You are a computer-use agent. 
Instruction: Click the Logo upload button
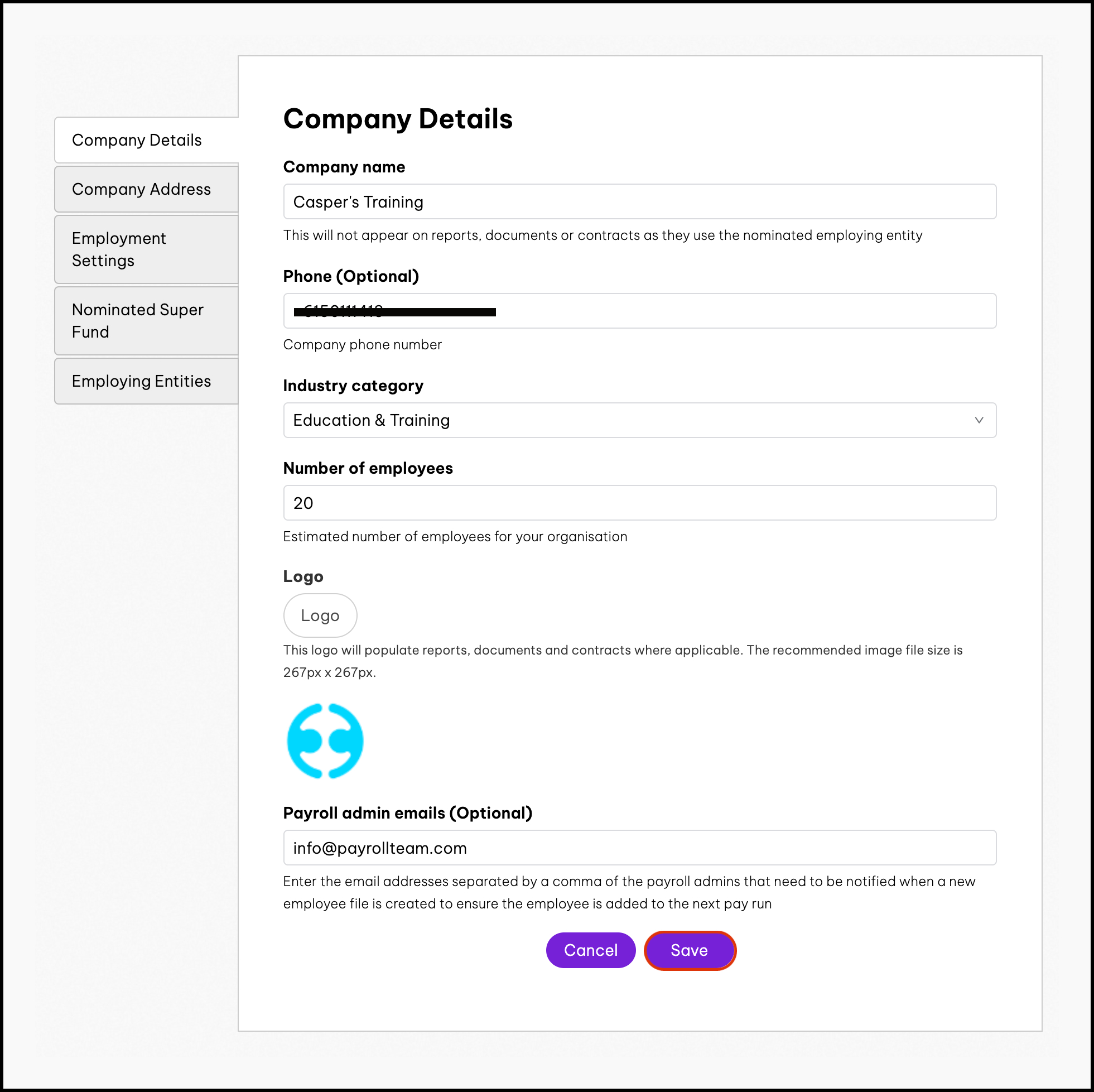pyautogui.click(x=320, y=615)
